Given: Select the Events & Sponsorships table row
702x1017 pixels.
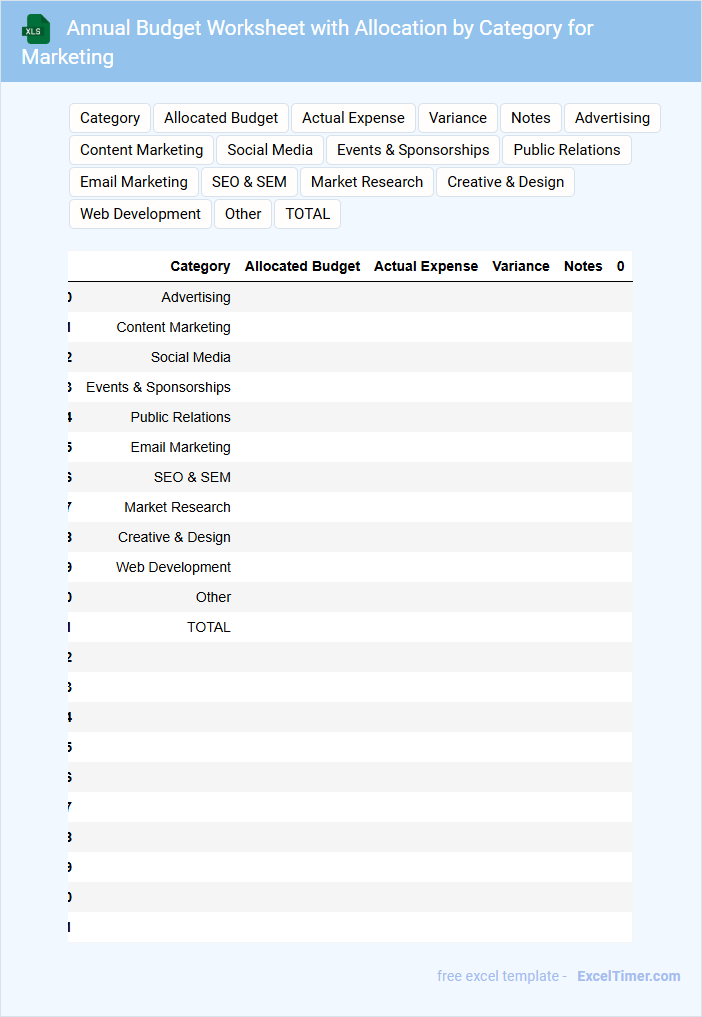Looking at the screenshot, I should [350, 387].
